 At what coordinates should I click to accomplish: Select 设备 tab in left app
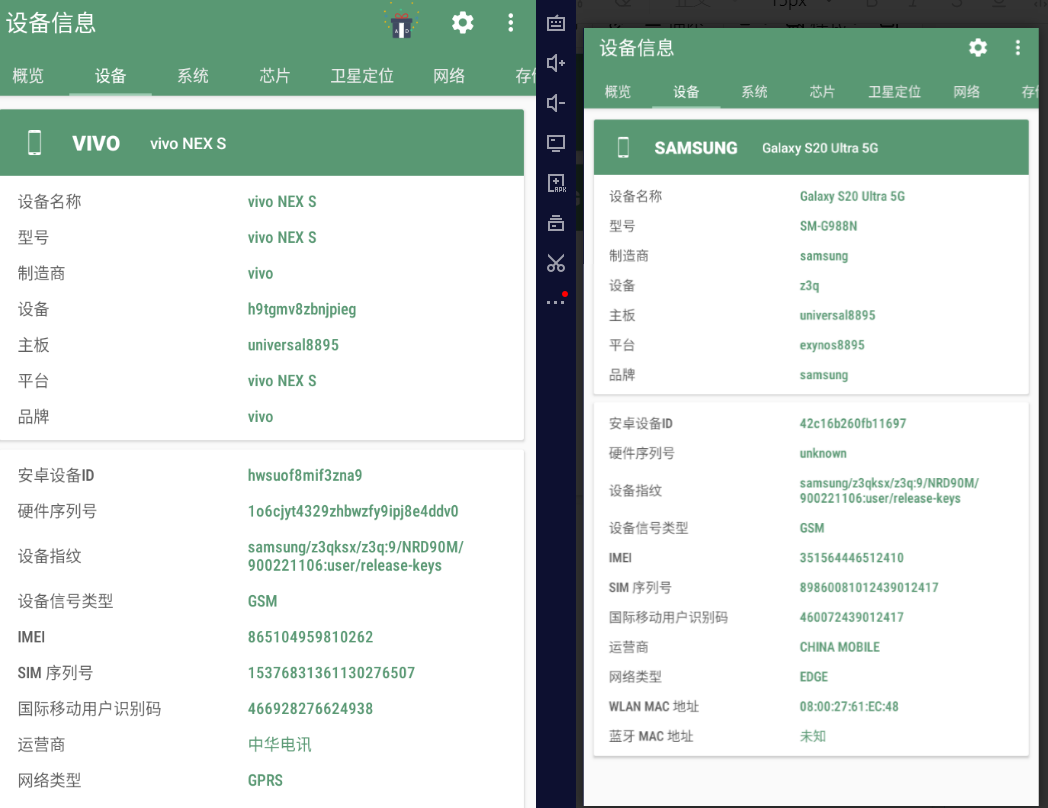110,76
